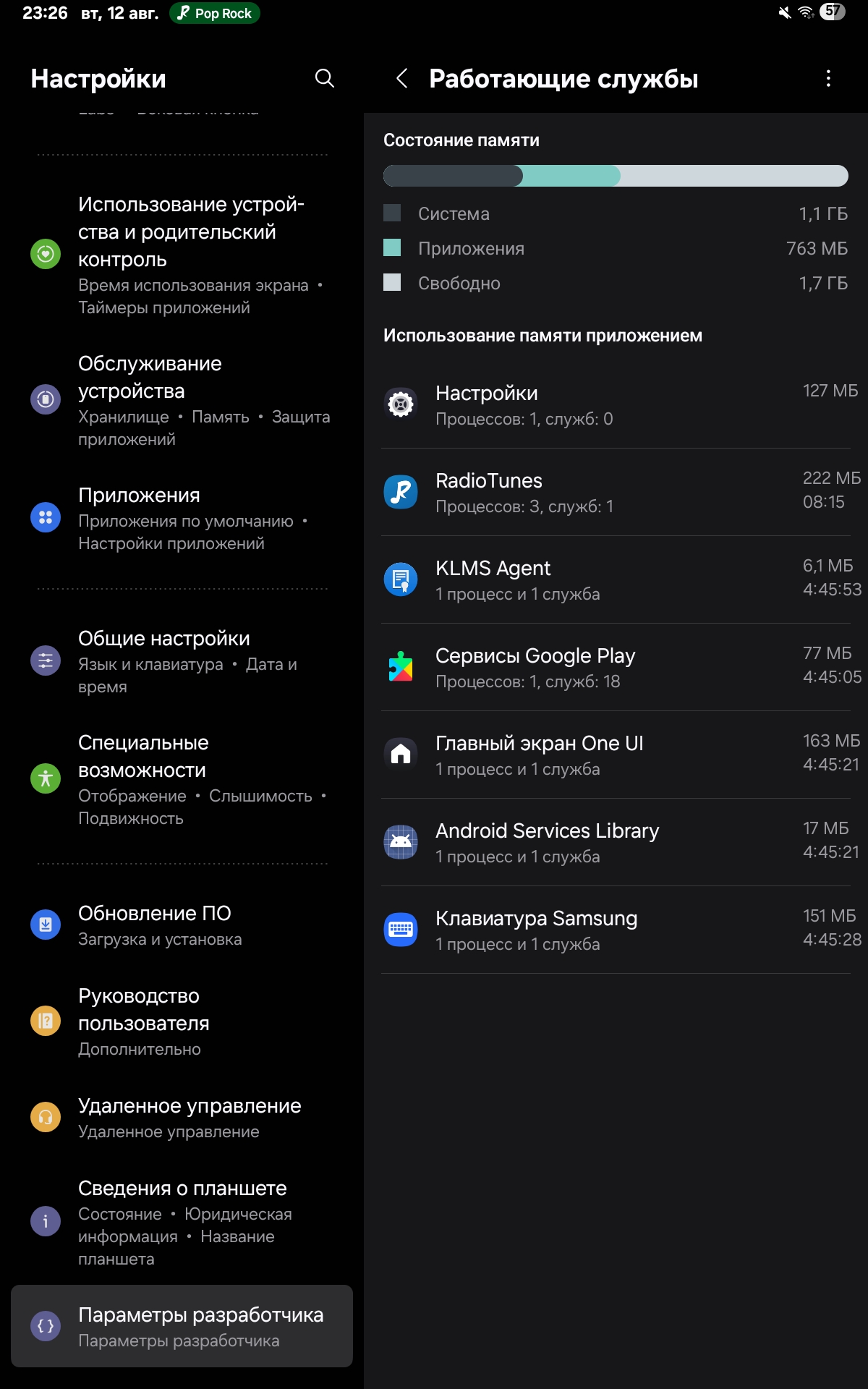Select Параметры разработчика in the sidebar
The height and width of the screenshot is (1389, 868).
(x=182, y=1326)
